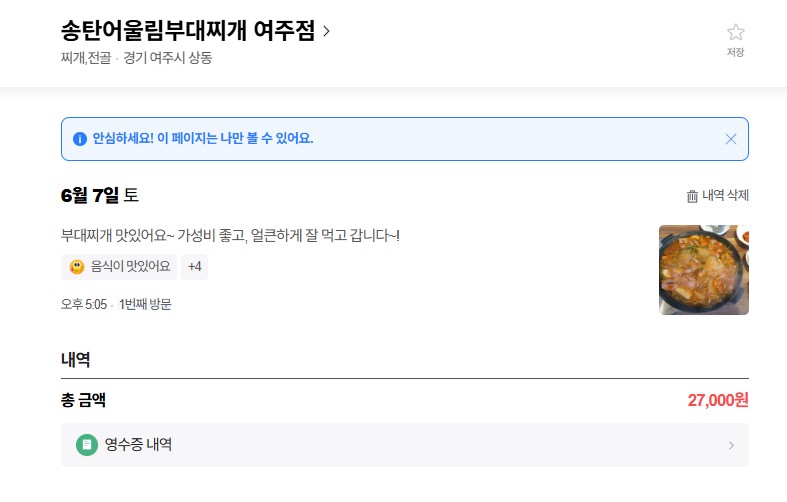The image size is (787, 502).
Task: Click the green receipt icon
Action: click(x=87, y=445)
